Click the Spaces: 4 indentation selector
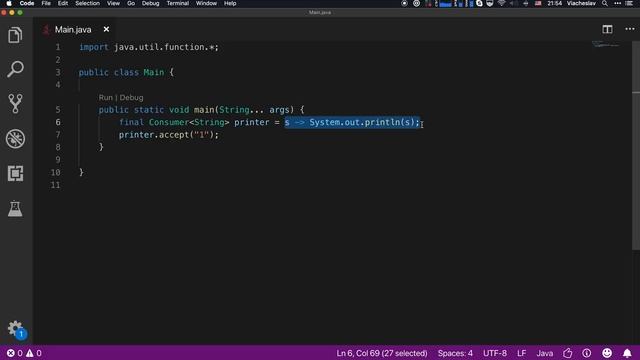The image size is (640, 360). click(x=455, y=353)
